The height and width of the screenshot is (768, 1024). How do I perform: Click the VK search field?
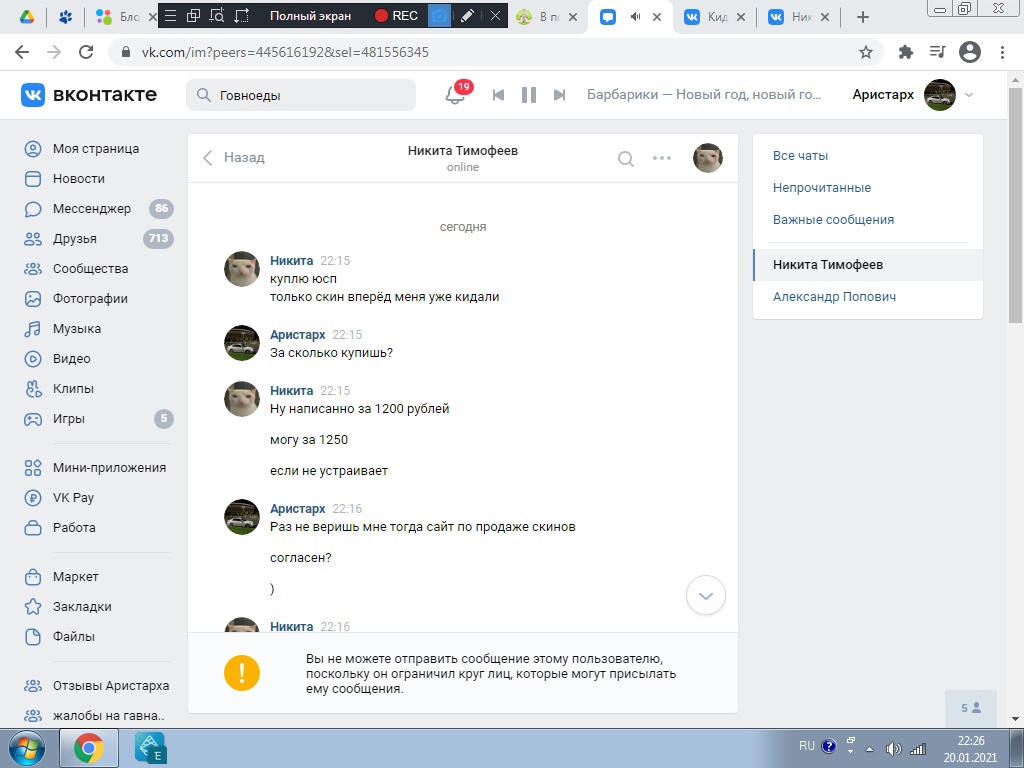point(301,95)
